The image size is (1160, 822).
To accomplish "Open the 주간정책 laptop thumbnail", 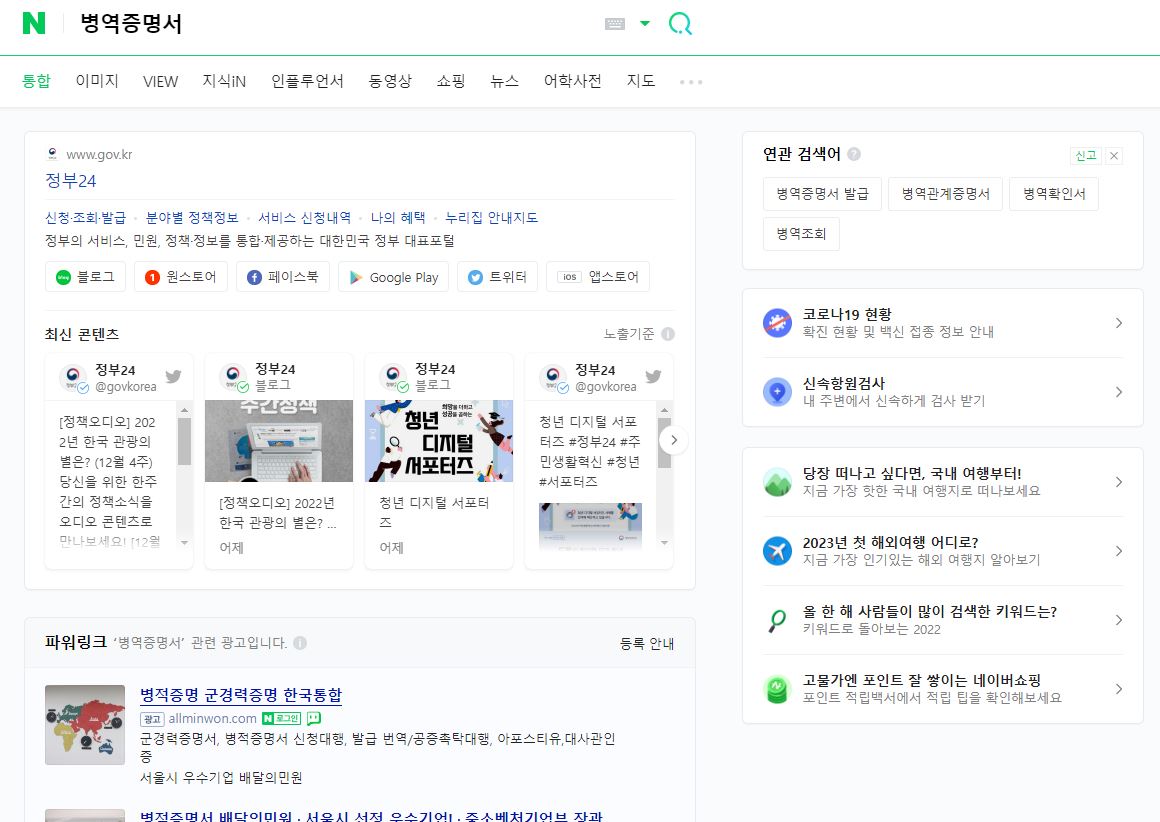I will pos(279,441).
